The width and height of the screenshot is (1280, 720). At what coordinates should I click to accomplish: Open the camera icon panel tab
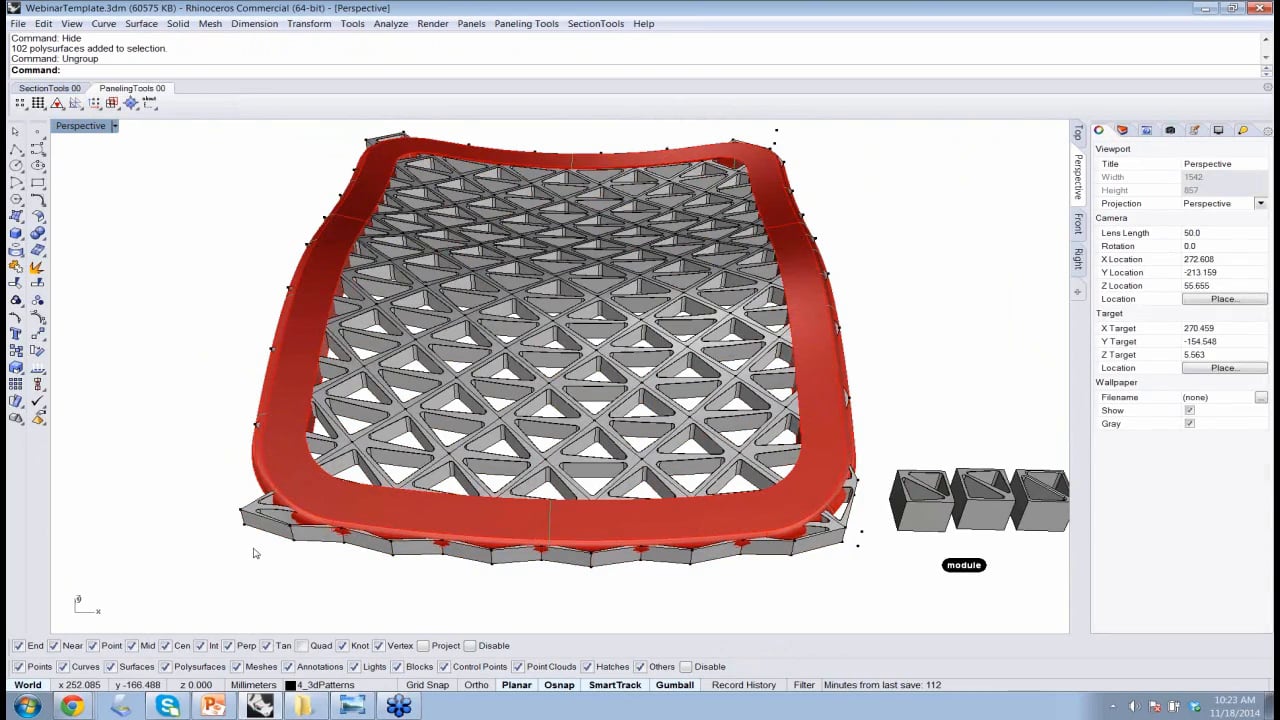(1170, 130)
